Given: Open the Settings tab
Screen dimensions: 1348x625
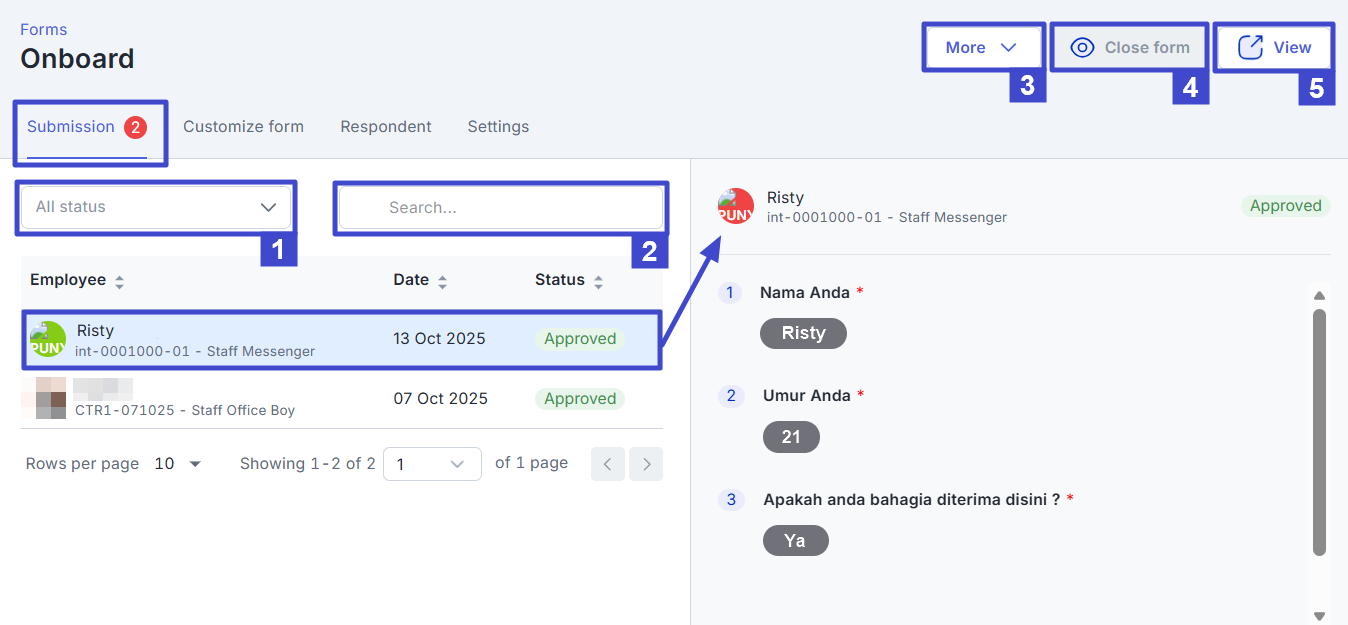Looking at the screenshot, I should pyautogui.click(x=498, y=127).
